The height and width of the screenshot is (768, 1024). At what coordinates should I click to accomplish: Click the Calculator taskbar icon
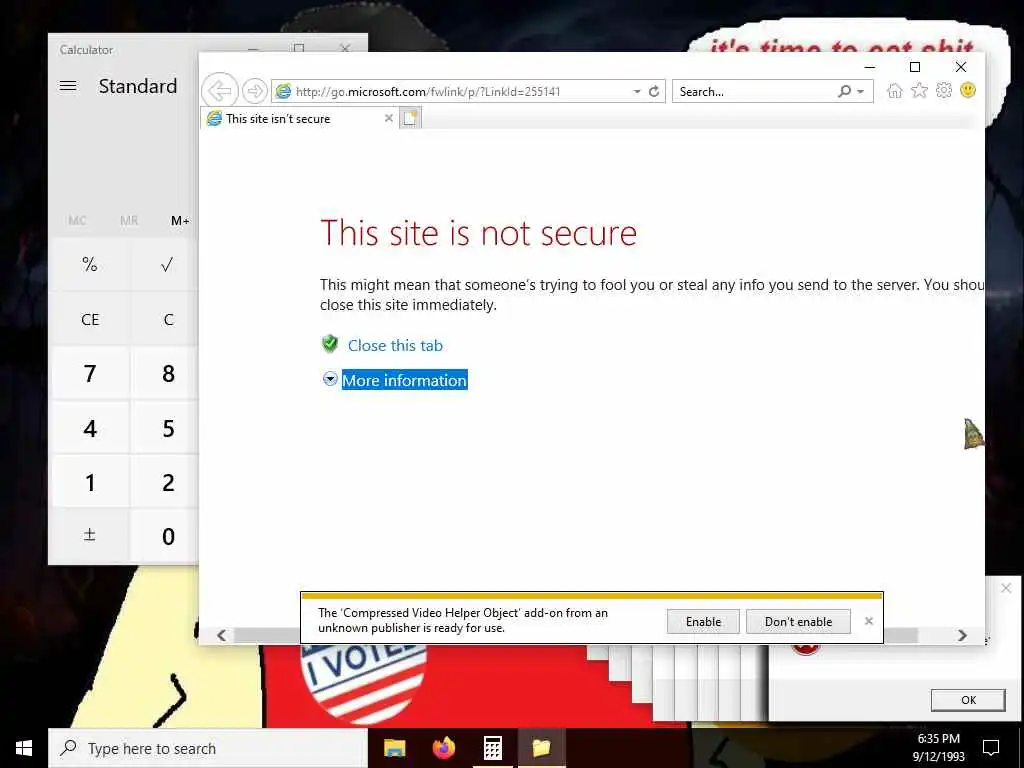(x=493, y=748)
